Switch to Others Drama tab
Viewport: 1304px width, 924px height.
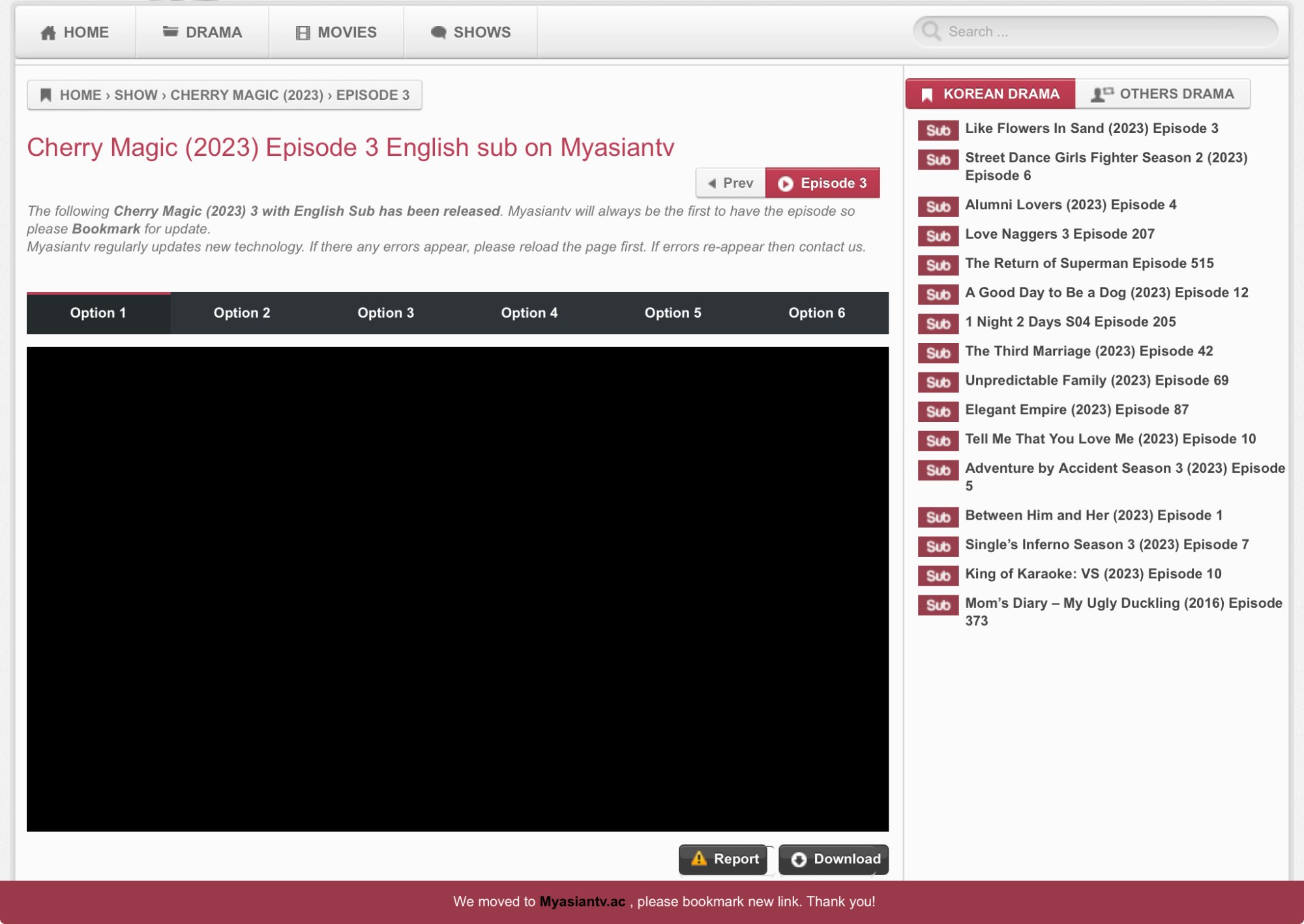(x=1163, y=94)
